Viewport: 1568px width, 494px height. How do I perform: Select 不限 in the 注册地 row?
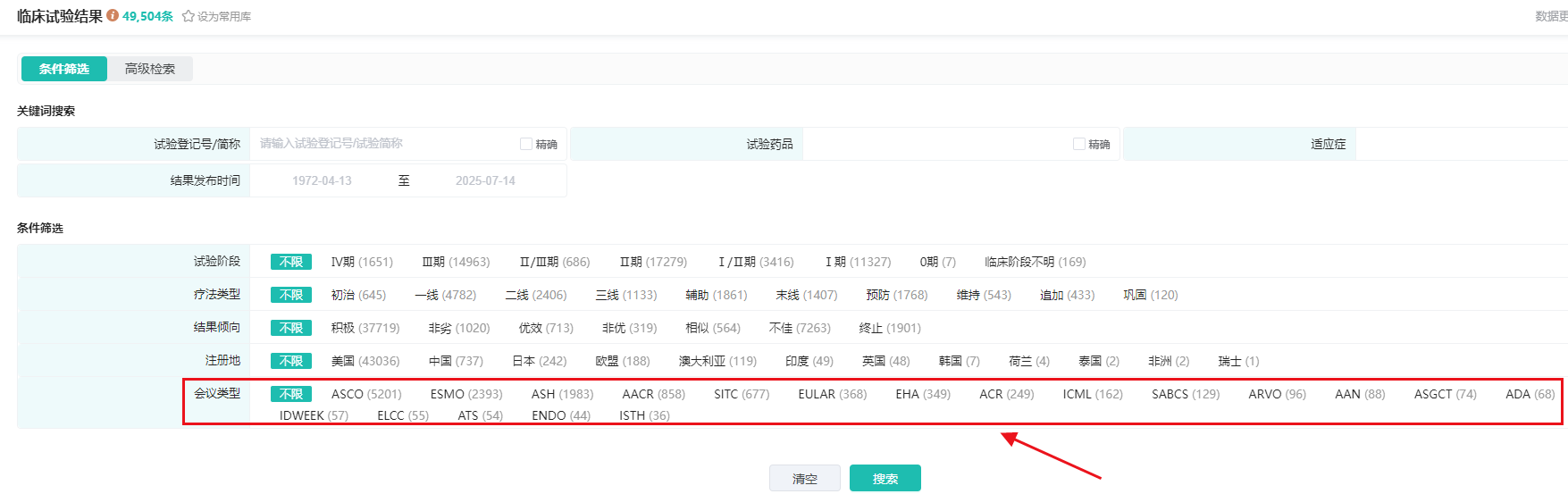click(x=291, y=361)
